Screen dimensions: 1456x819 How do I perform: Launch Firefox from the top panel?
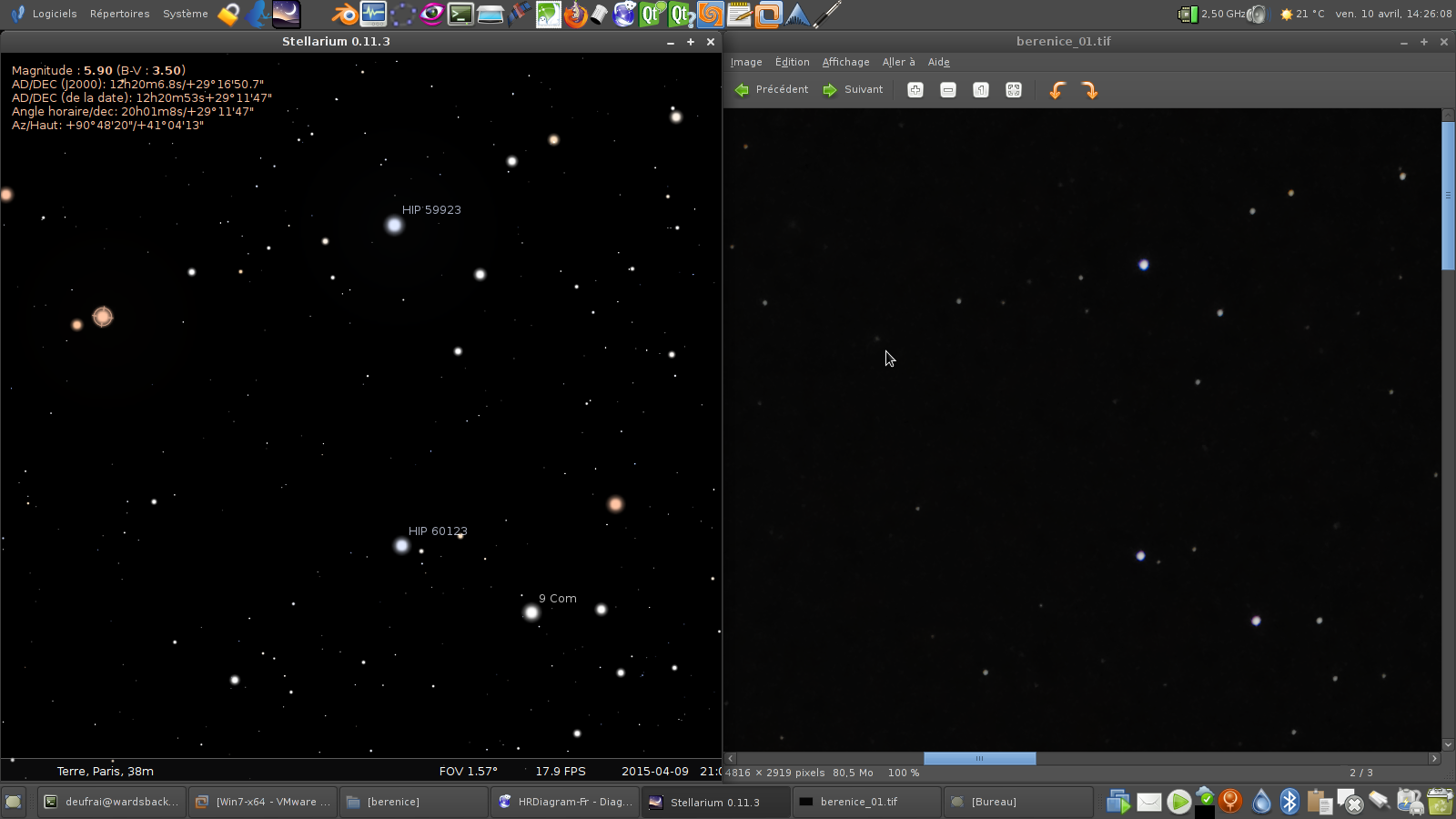575,14
